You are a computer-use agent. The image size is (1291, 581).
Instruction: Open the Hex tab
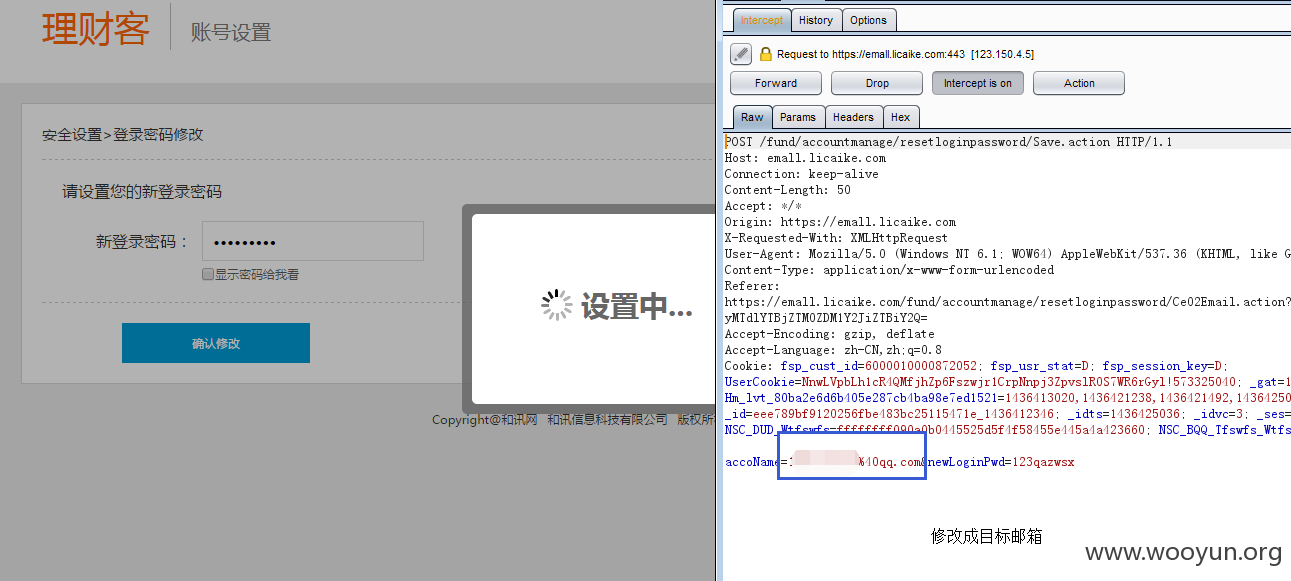[x=901, y=117]
